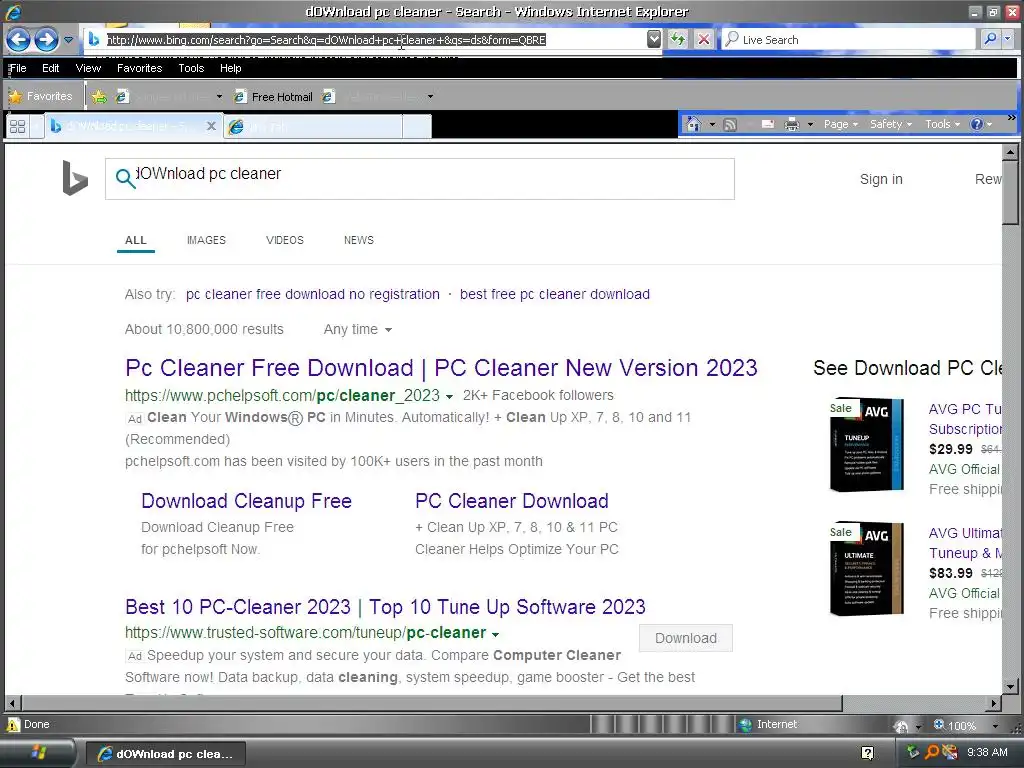
Task: Open the Page dropdown menu
Action: 840,124
